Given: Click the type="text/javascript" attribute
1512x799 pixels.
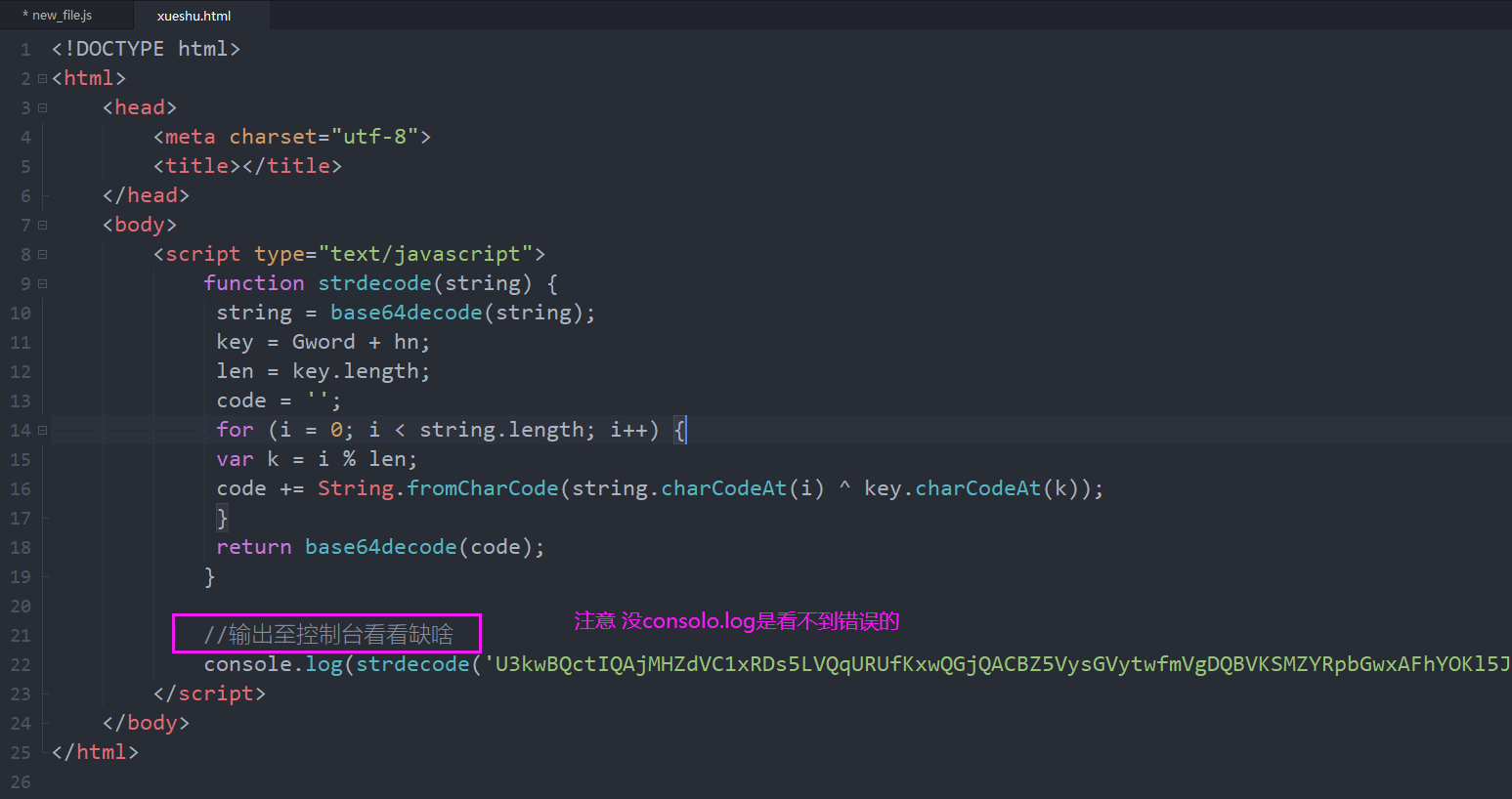Looking at the screenshot, I should pyautogui.click(x=394, y=254).
